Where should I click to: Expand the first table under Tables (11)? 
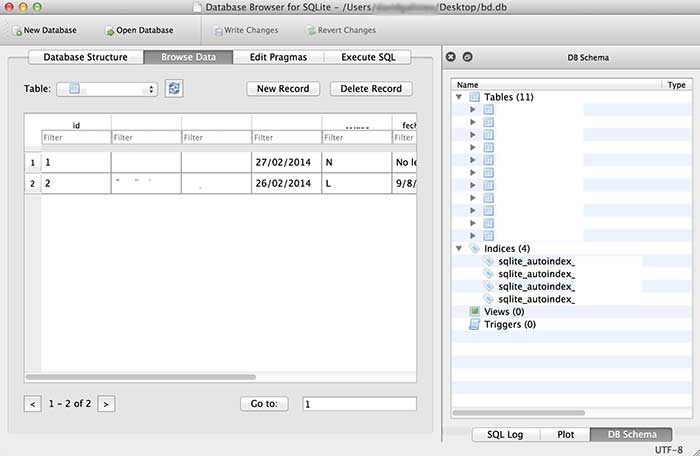click(473, 109)
